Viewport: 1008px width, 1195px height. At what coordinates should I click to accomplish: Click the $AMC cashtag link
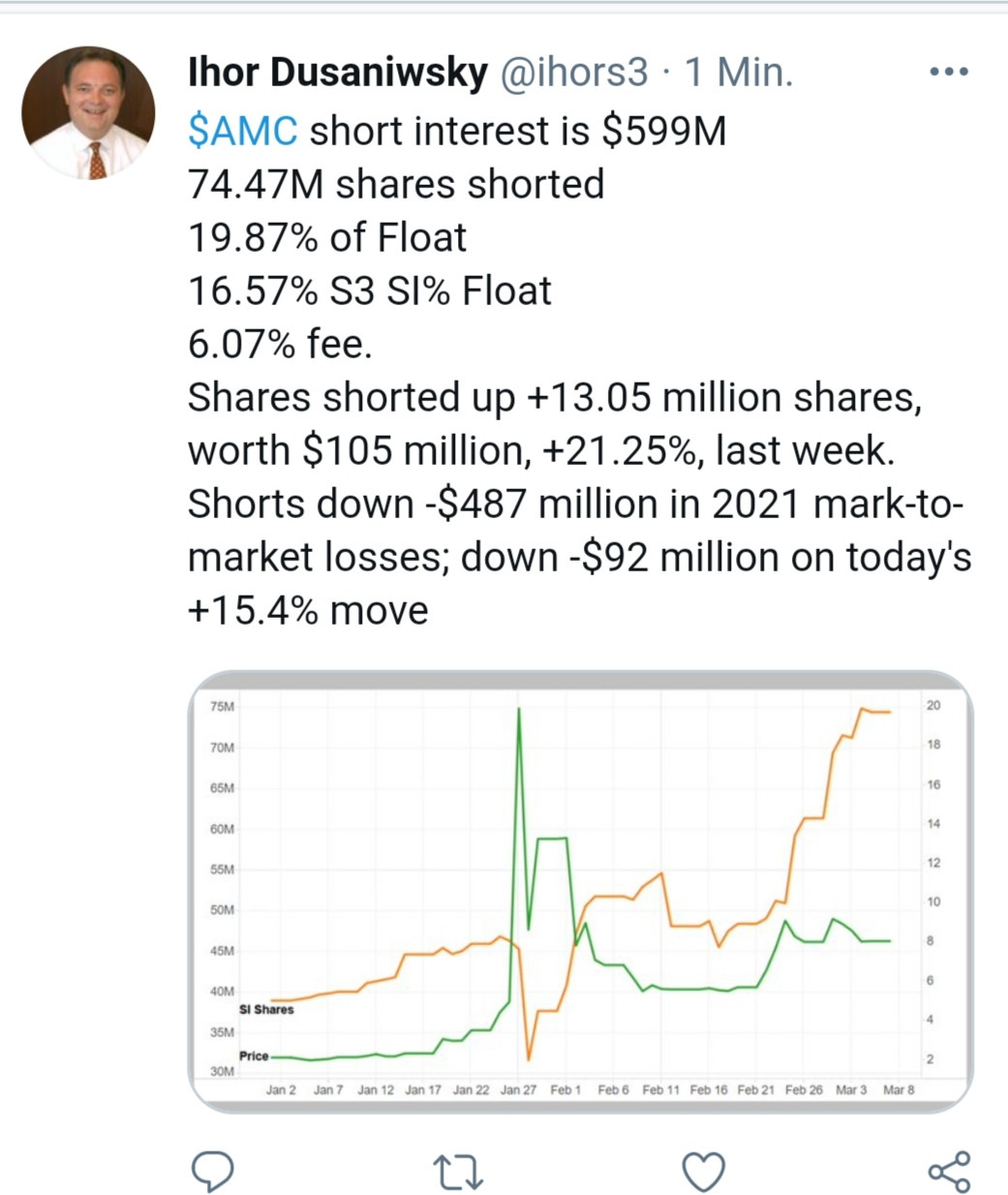[x=243, y=131]
